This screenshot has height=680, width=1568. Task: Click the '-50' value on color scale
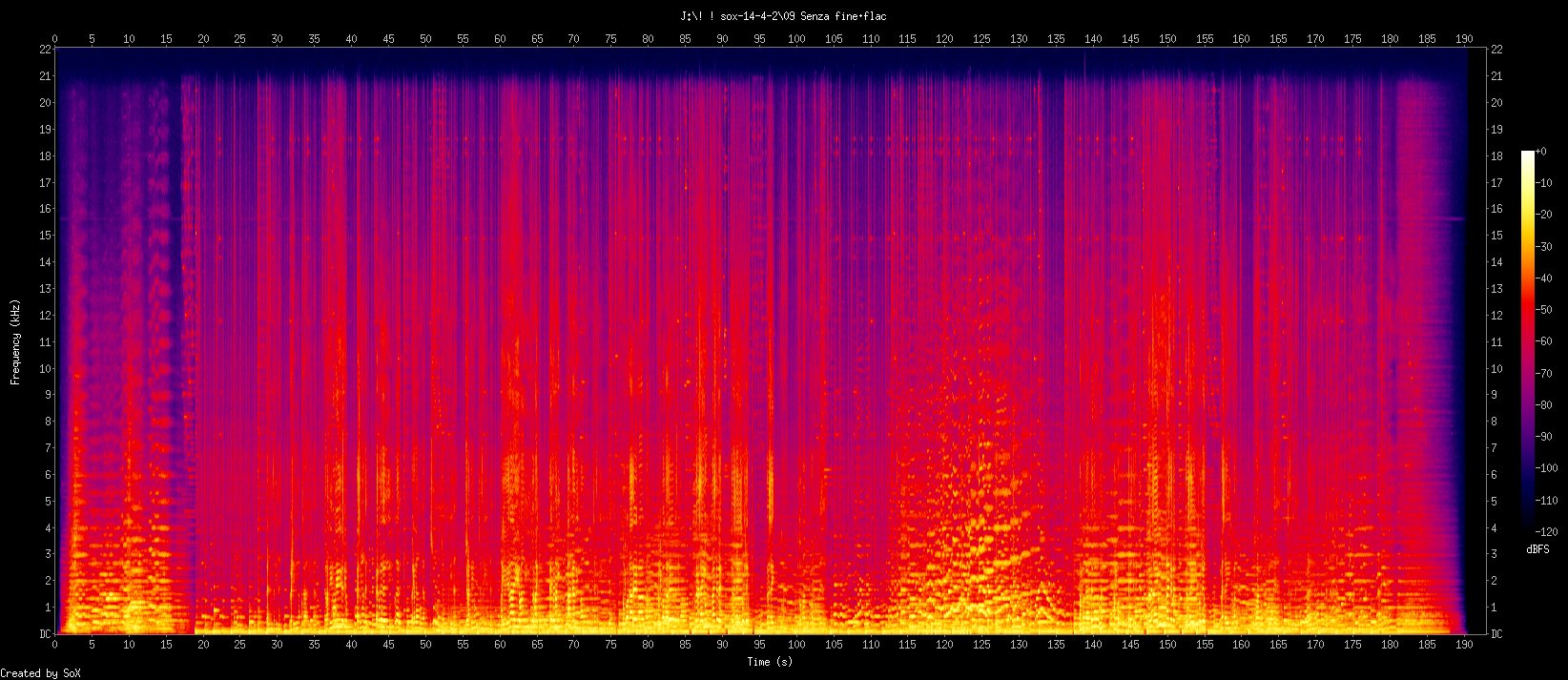[1544, 310]
